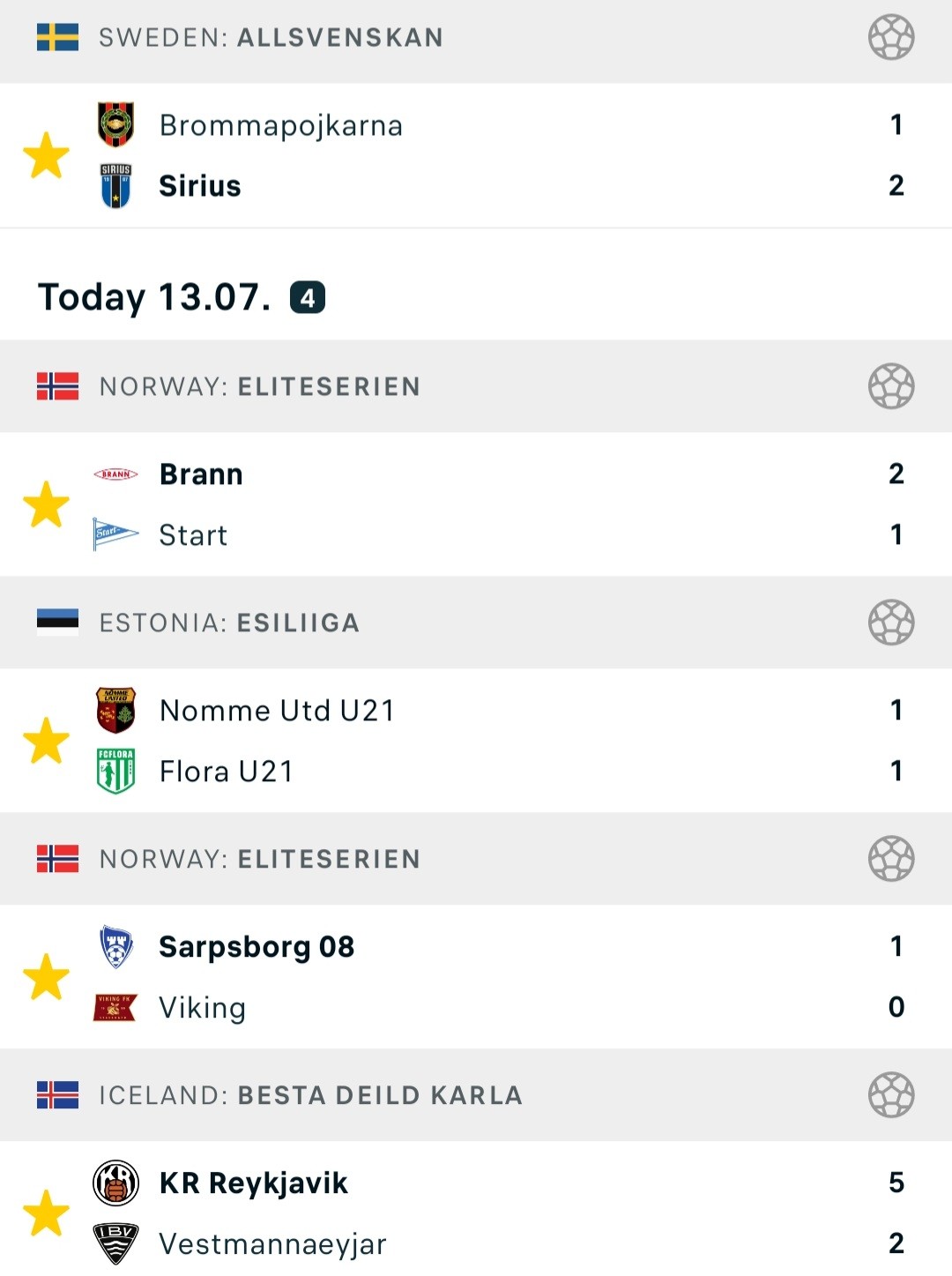Open the Estonia Esiliiga league page
Image resolution: width=952 pixels, height=1276 pixels.
pos(476,623)
